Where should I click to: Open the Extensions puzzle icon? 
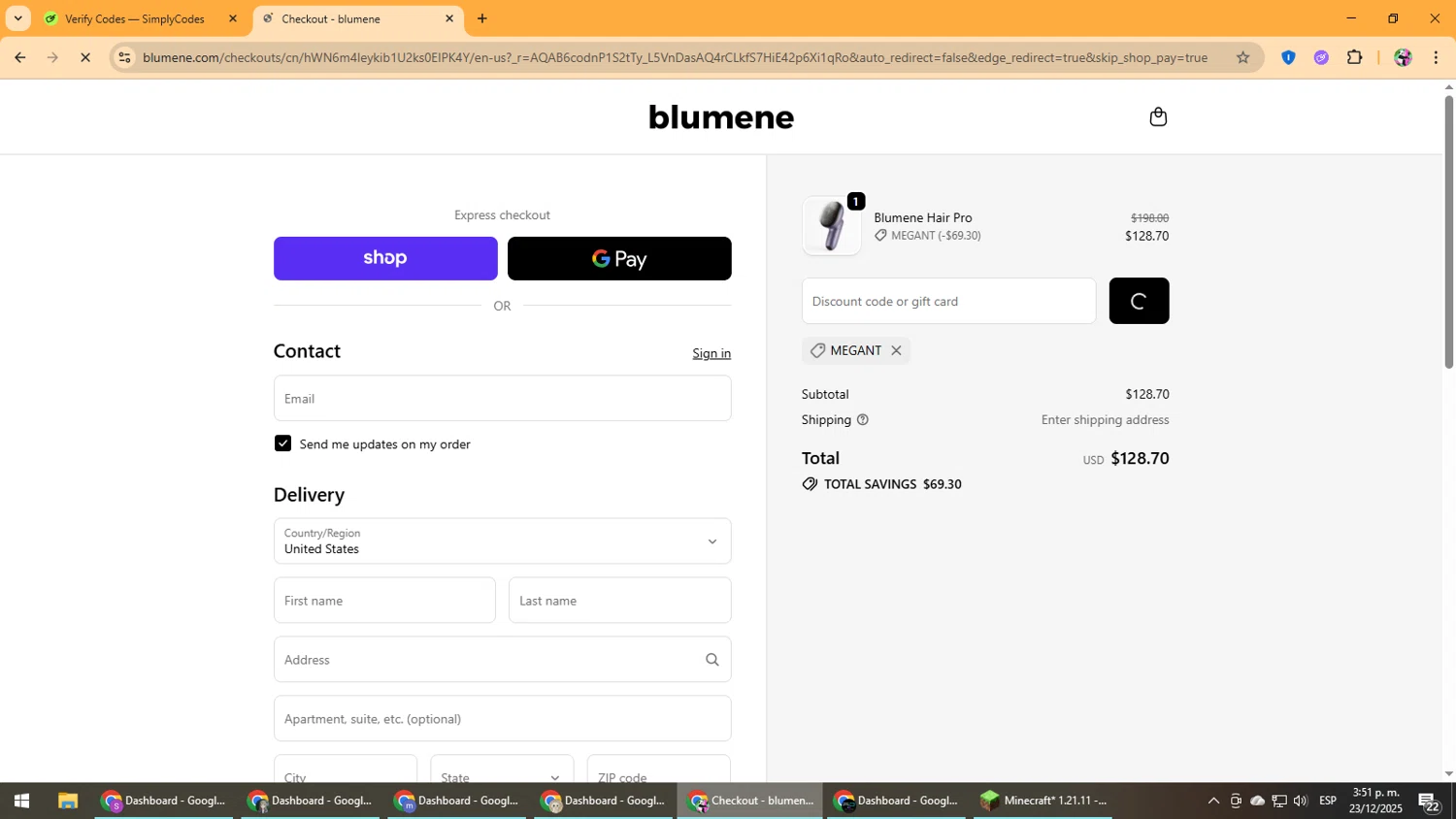pyautogui.click(x=1355, y=57)
